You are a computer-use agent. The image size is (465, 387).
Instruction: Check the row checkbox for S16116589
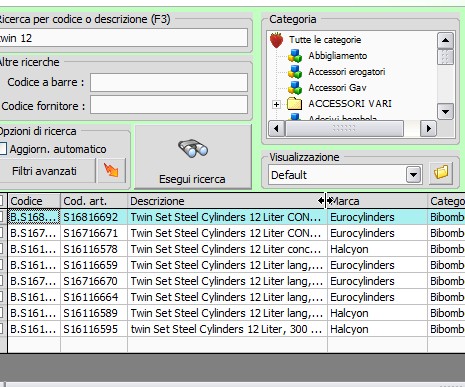click(x=1, y=313)
